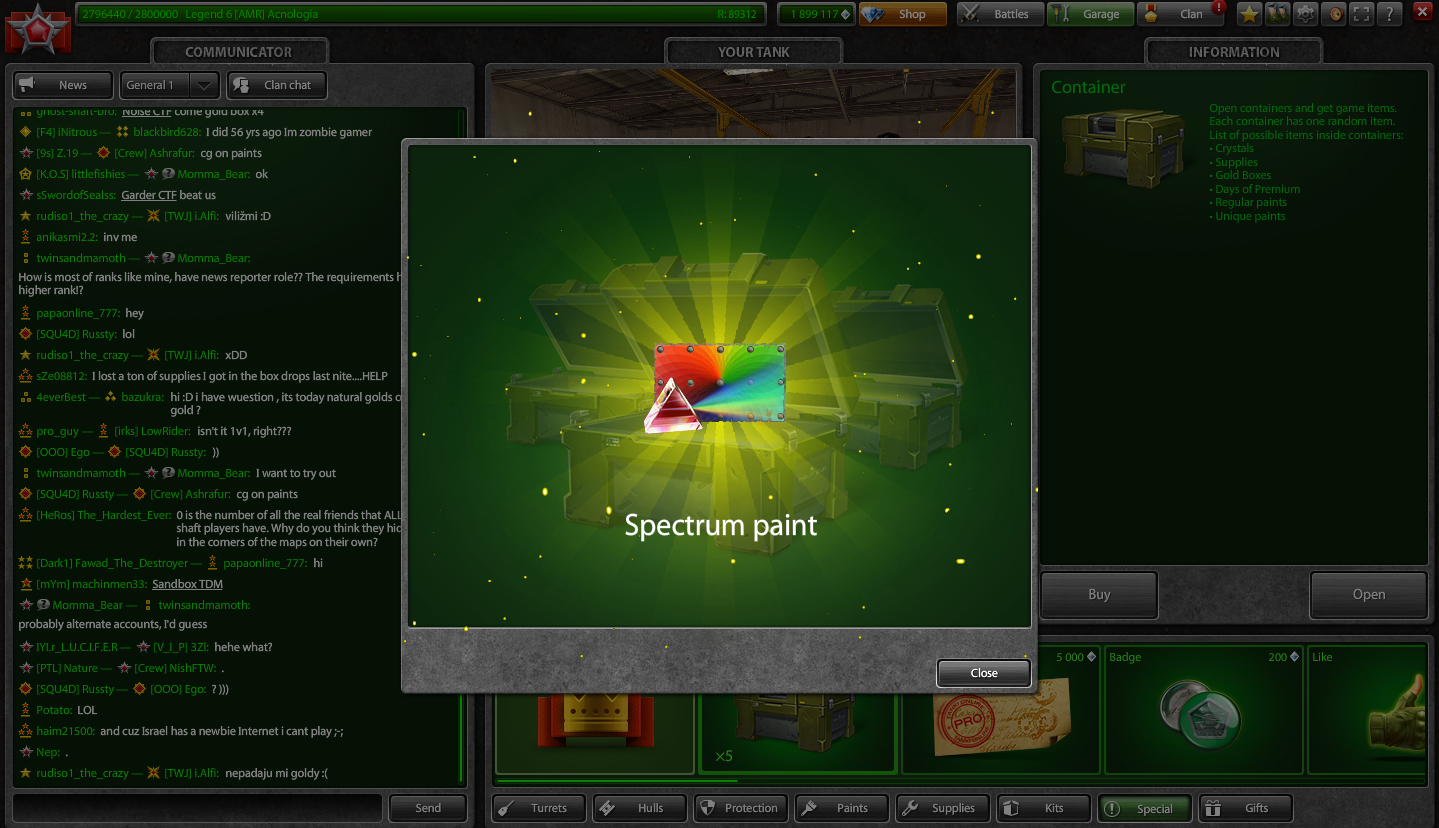Viewport: 1439px width, 828px height.
Task: Switch to the Gifts tab
Action: click(1246, 808)
